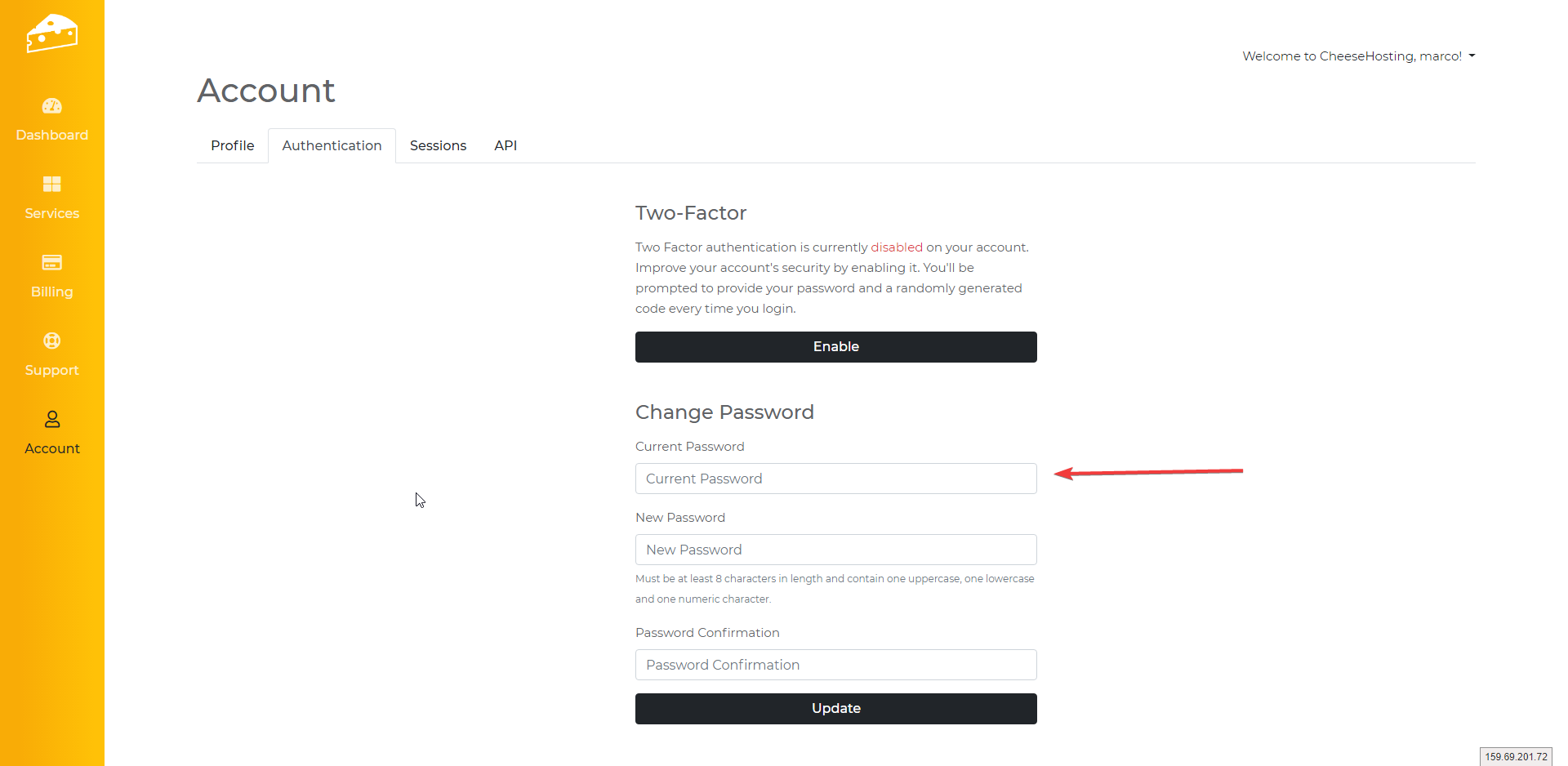The image size is (1568, 766).
Task: Open the Account person icon
Action: [52, 419]
